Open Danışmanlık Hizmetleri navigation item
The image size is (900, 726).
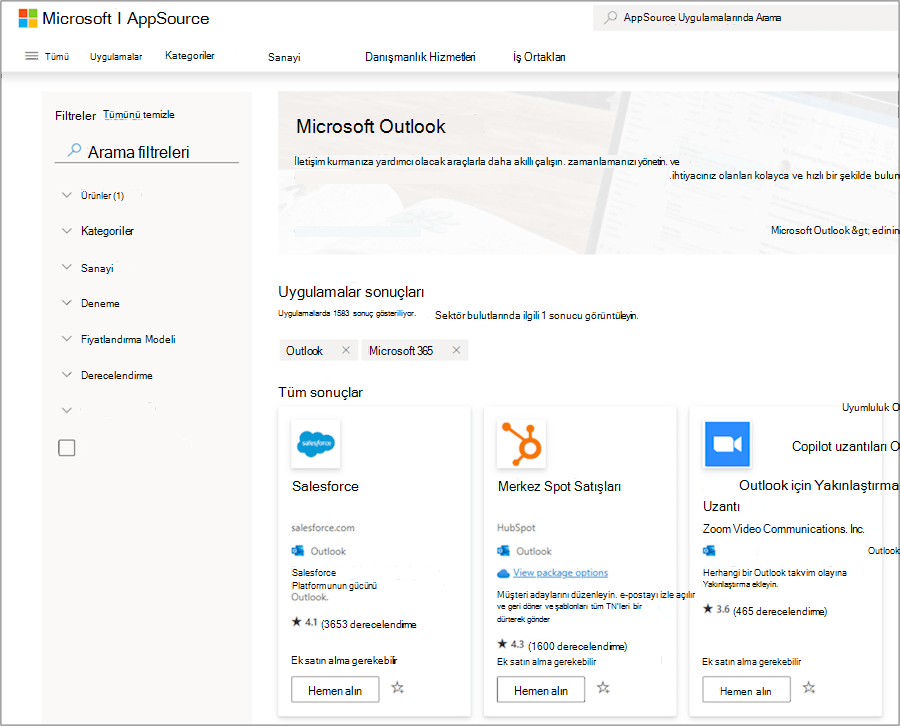[x=420, y=57]
